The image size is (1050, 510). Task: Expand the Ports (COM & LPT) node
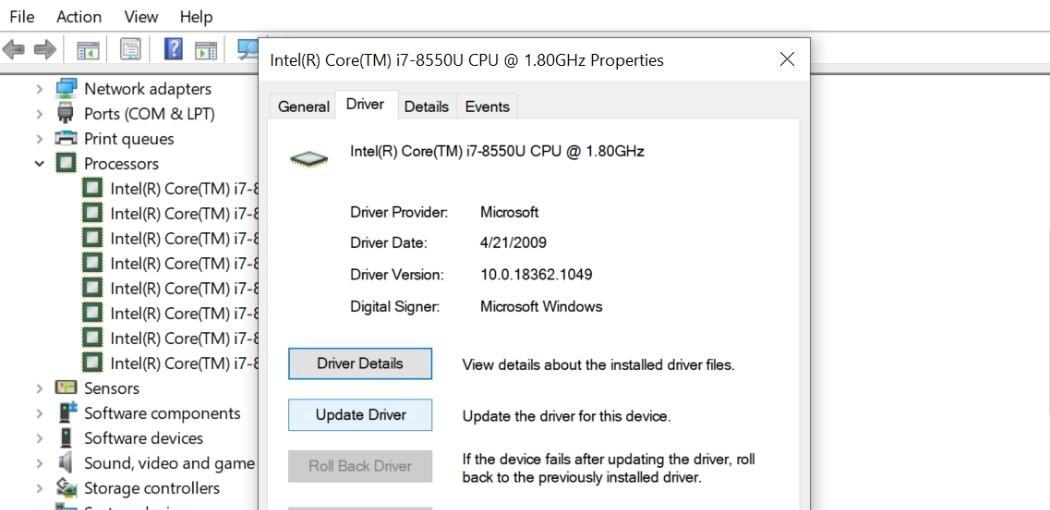point(40,114)
